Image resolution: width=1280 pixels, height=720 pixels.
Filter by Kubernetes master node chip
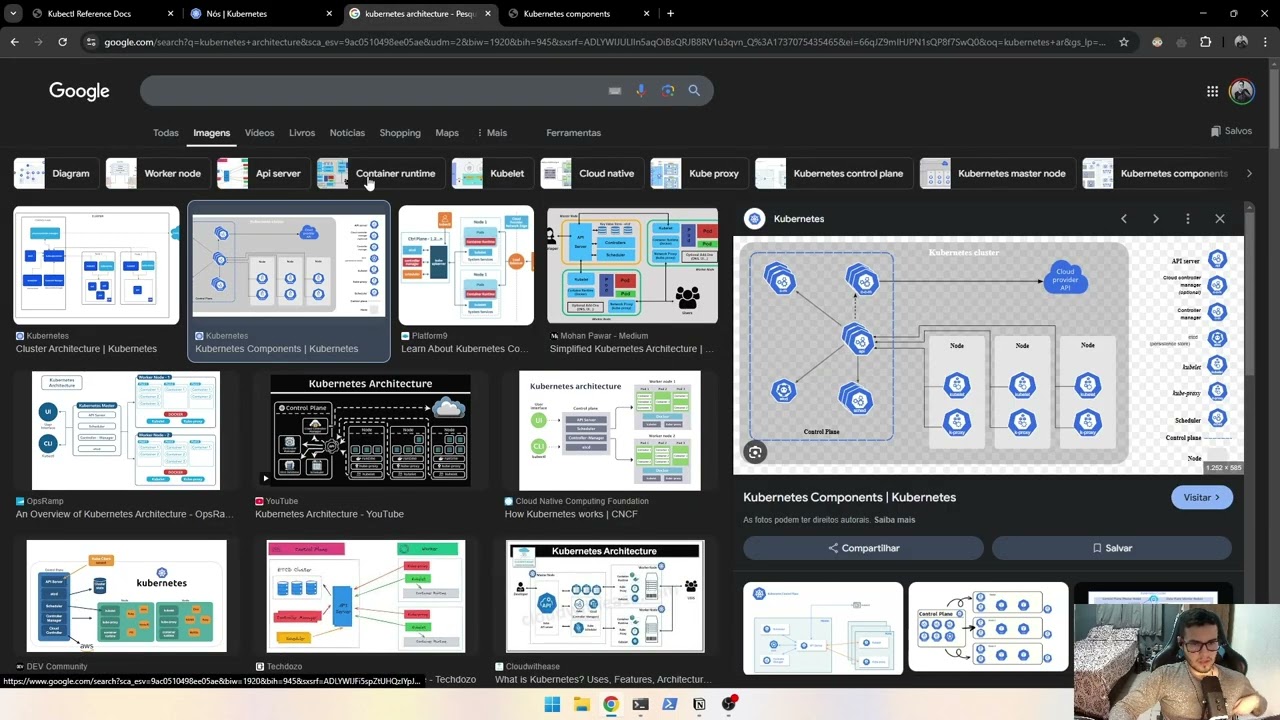pos(998,173)
